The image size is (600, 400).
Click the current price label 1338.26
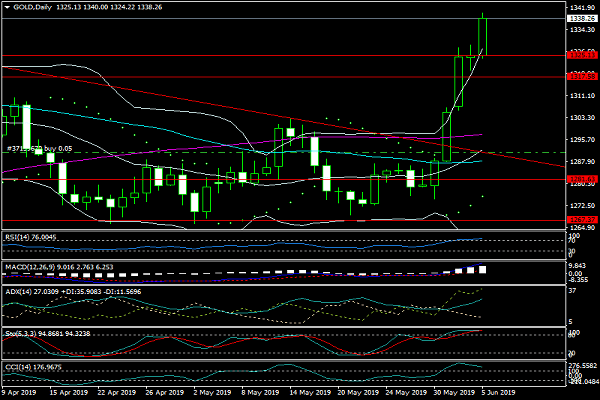point(582,18)
